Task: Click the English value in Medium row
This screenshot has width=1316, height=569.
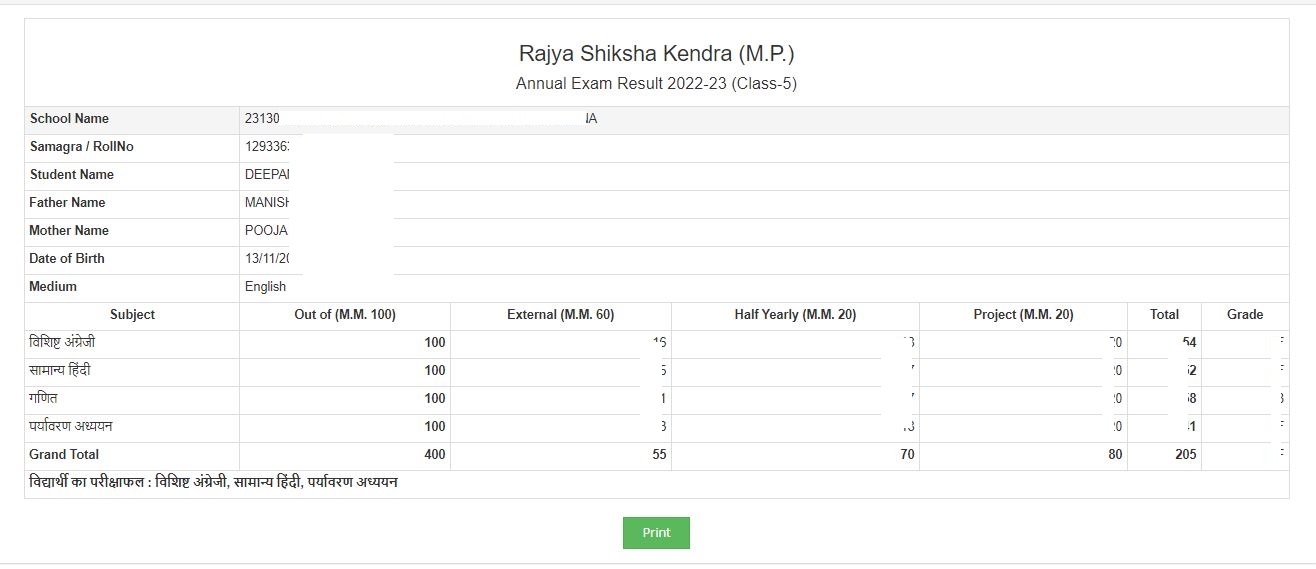Action: pos(265,287)
